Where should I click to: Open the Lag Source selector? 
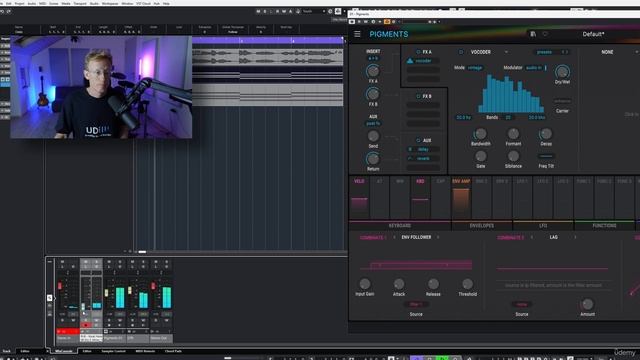click(522, 304)
